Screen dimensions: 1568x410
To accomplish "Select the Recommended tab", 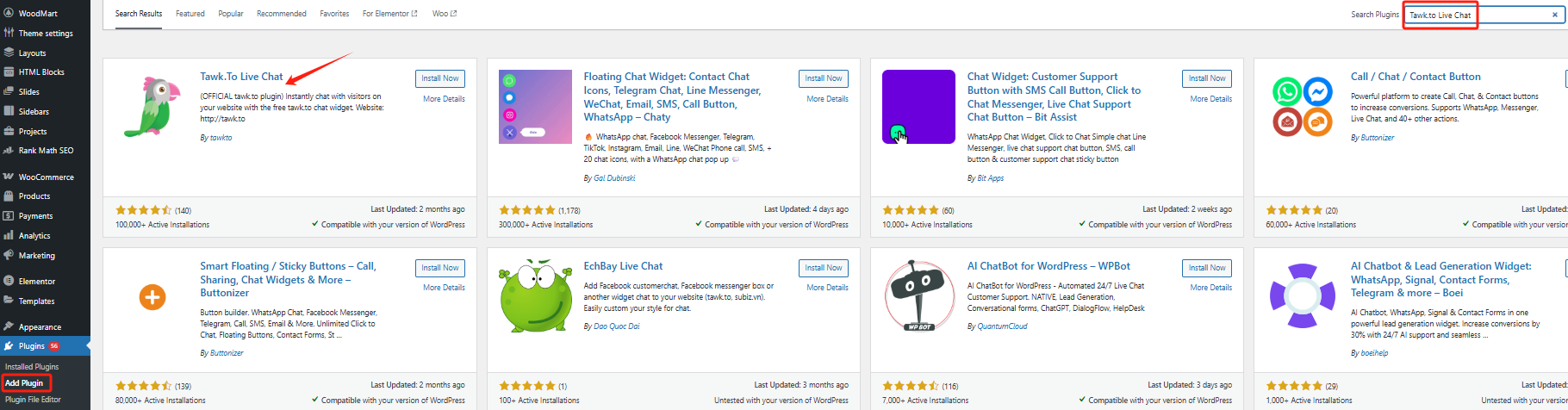I will pyautogui.click(x=282, y=14).
